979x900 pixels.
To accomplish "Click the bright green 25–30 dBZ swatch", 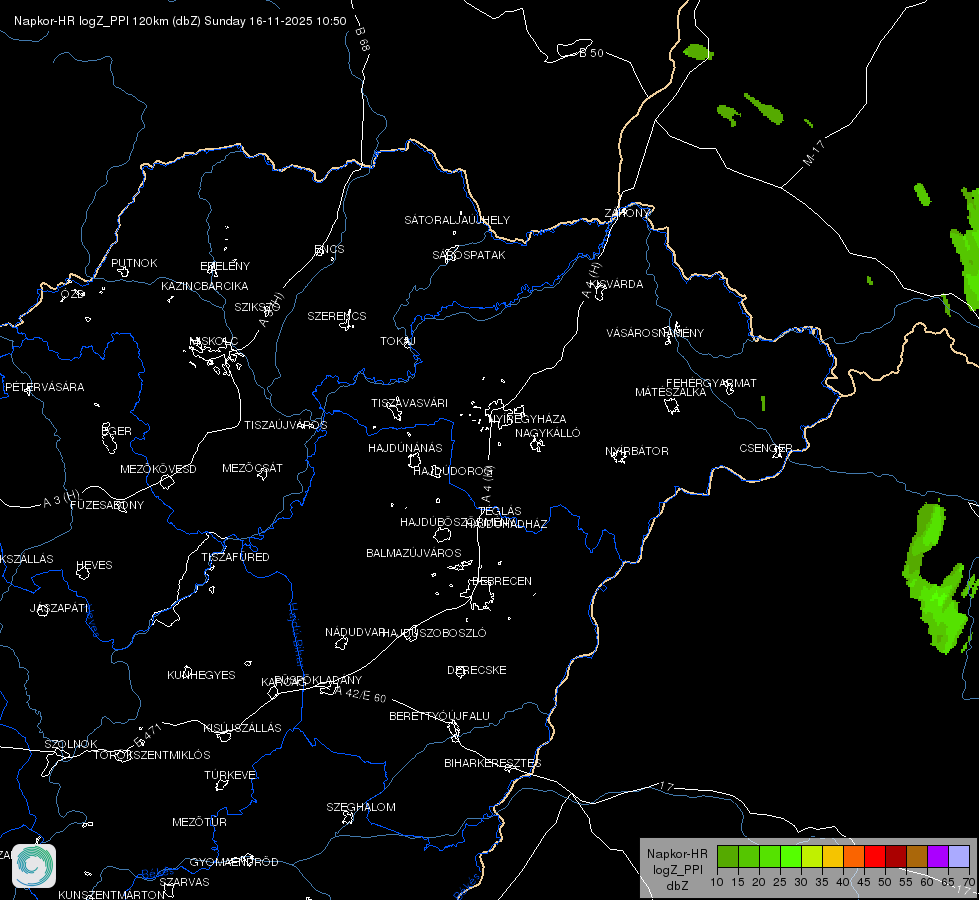I will point(790,857).
